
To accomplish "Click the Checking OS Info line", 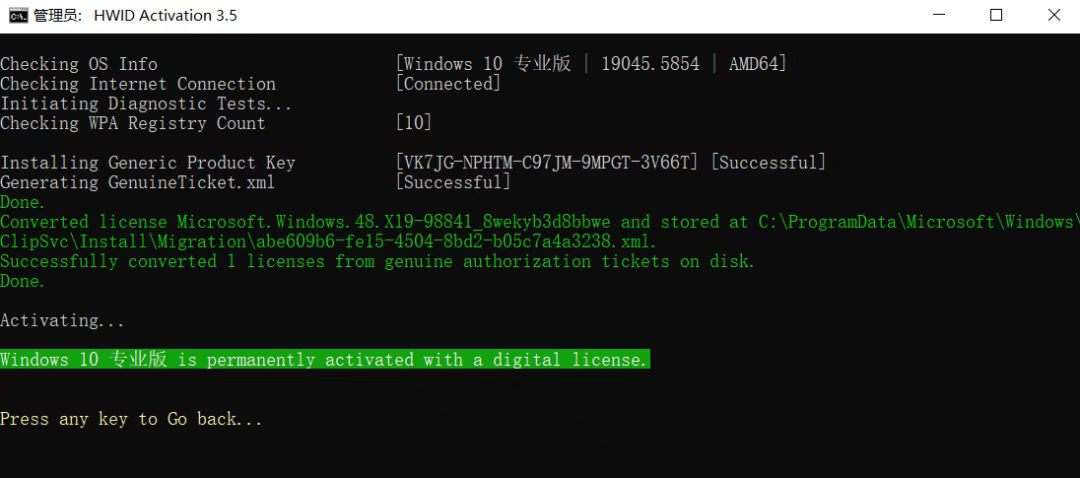I will tap(79, 64).
